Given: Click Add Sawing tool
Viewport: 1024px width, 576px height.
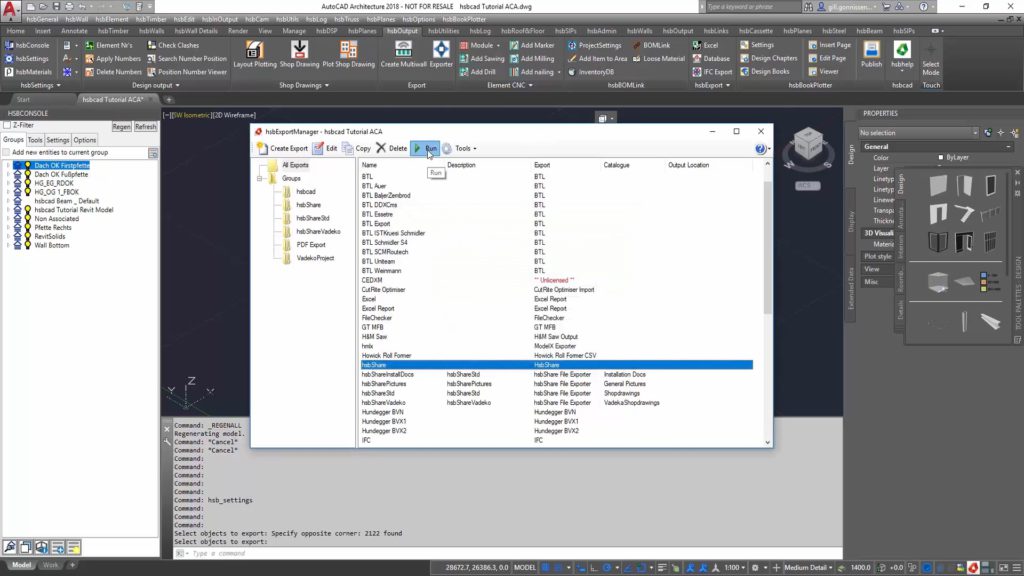Looking at the screenshot, I should (482, 59).
